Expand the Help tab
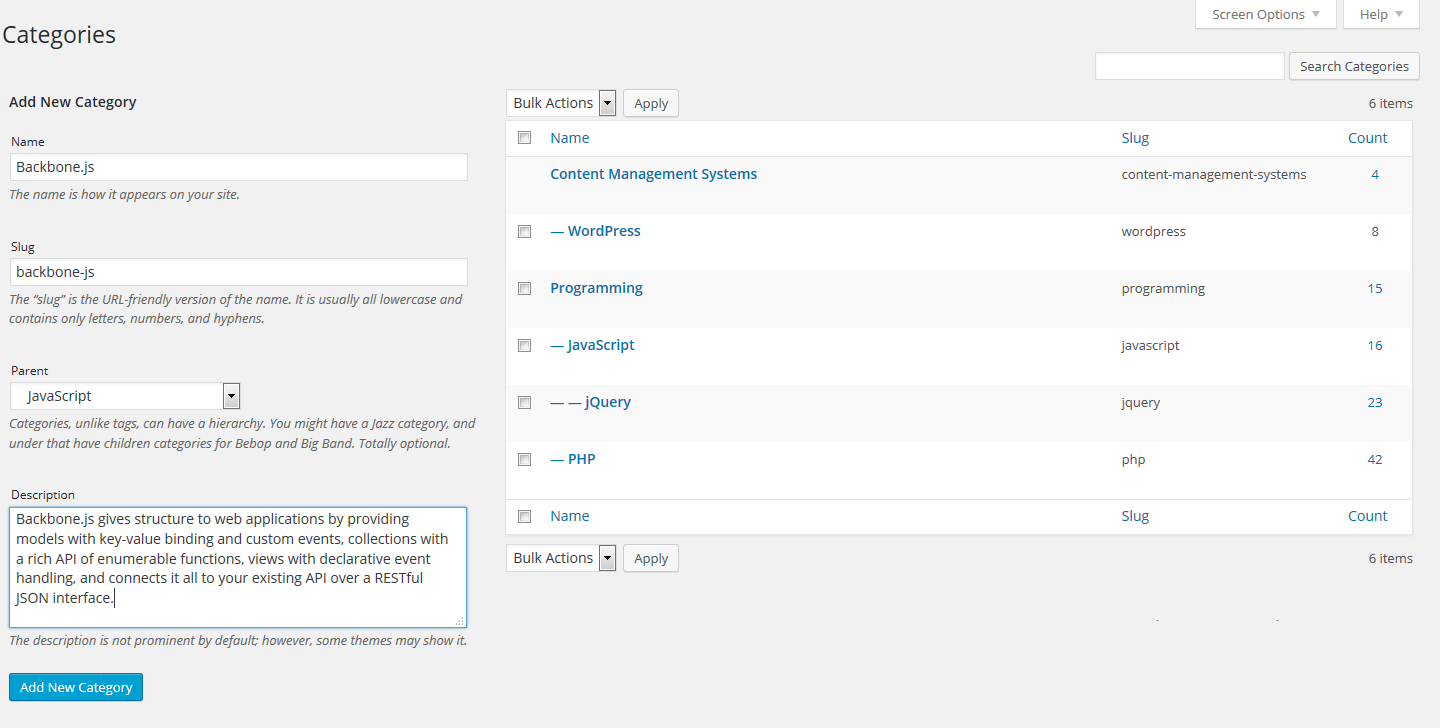This screenshot has height=728, width=1440. (1381, 15)
